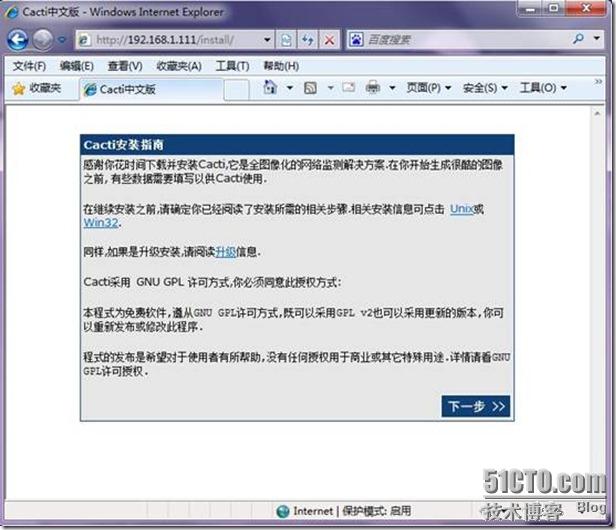Click the RSS feeds icon

(x=310, y=88)
